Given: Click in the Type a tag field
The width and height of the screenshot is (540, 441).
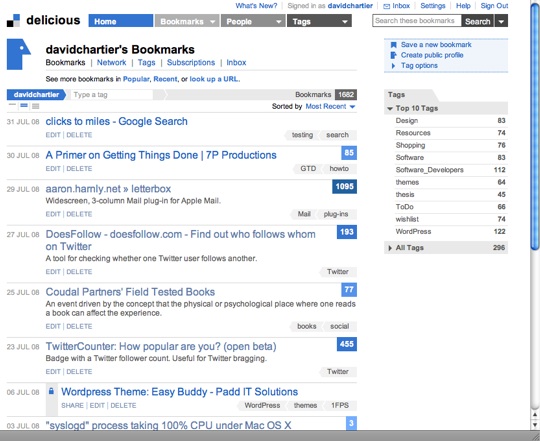Looking at the screenshot, I should 112,95.
